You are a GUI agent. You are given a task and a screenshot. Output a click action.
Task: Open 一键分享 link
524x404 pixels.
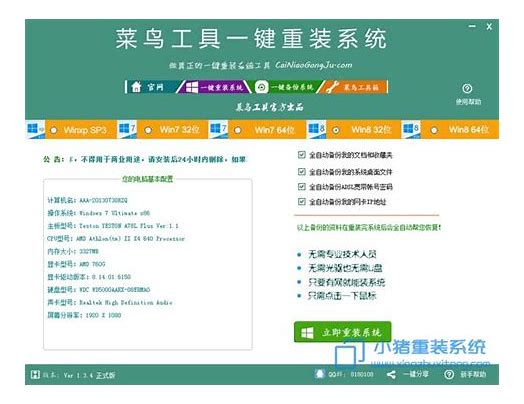[x=416, y=374]
